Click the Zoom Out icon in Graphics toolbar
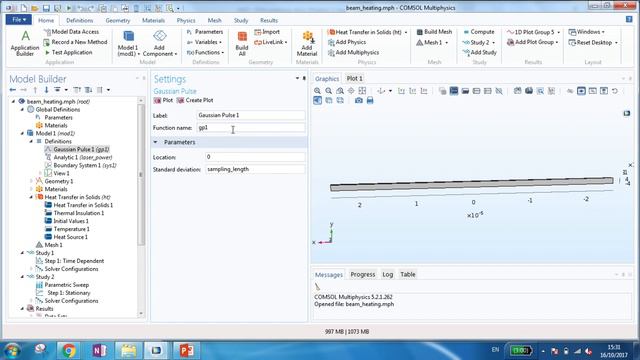The height and width of the screenshot is (360, 640). coord(329,91)
